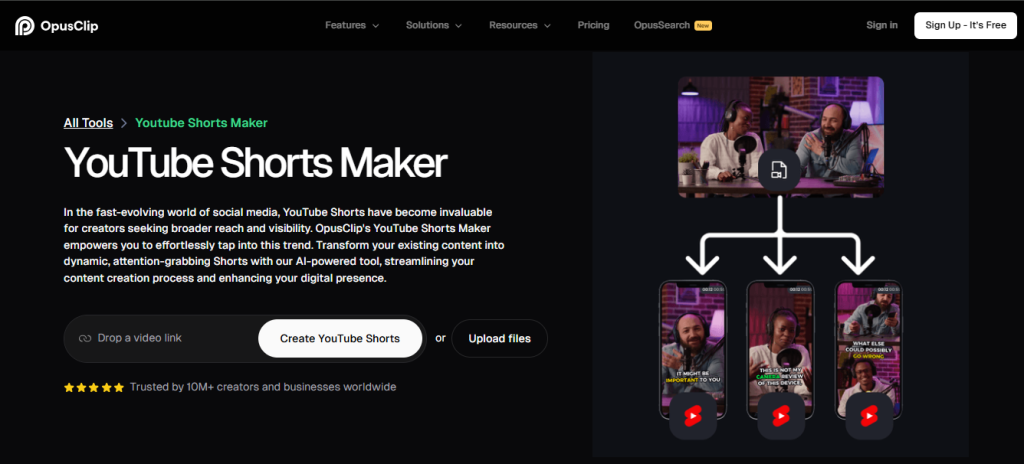Go to the Pricing page
The width and height of the screenshot is (1024, 464).
pyautogui.click(x=593, y=25)
